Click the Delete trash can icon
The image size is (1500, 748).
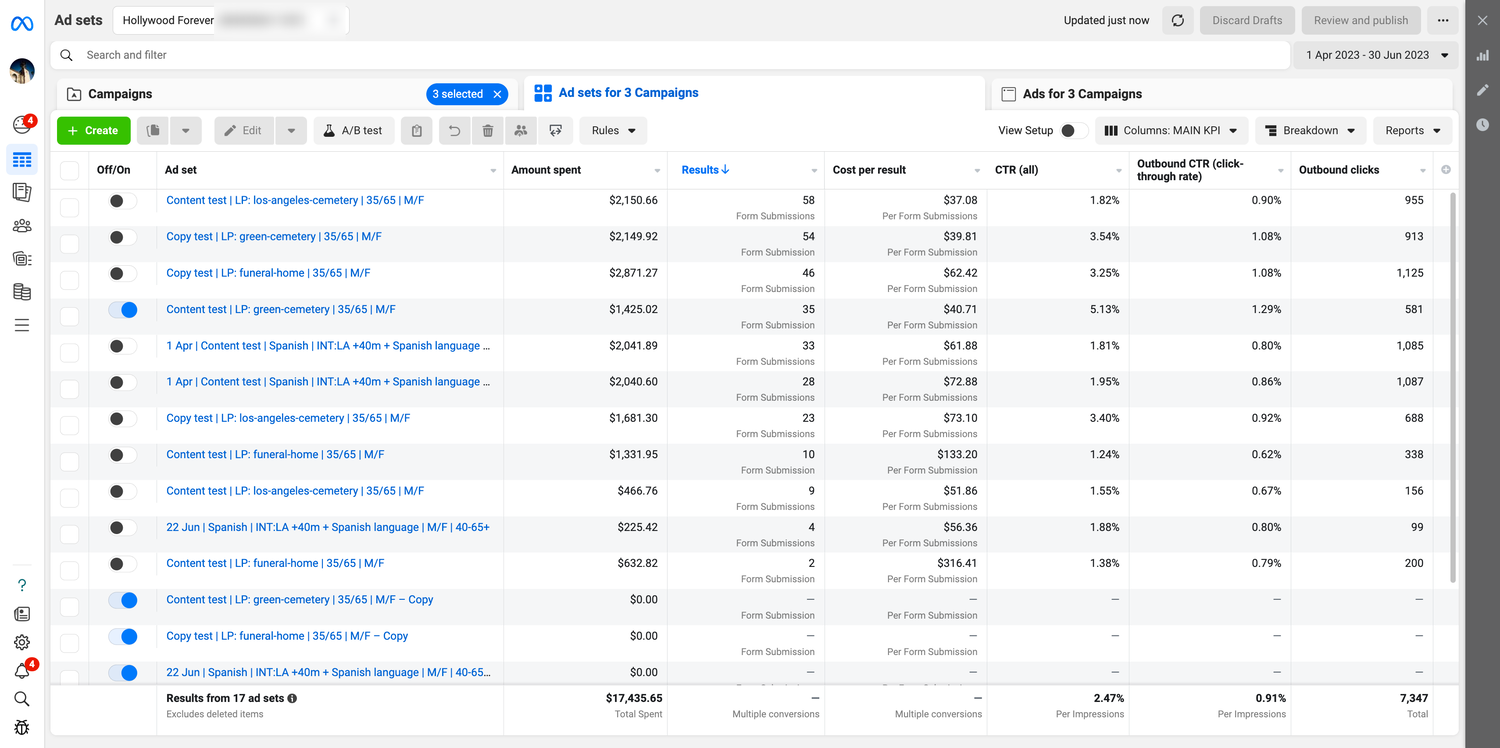tap(488, 131)
